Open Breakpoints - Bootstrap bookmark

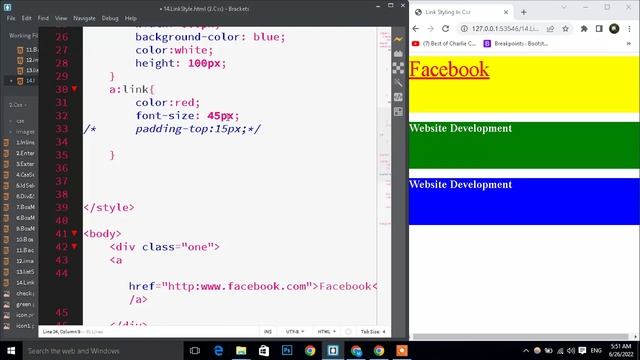pos(516,43)
